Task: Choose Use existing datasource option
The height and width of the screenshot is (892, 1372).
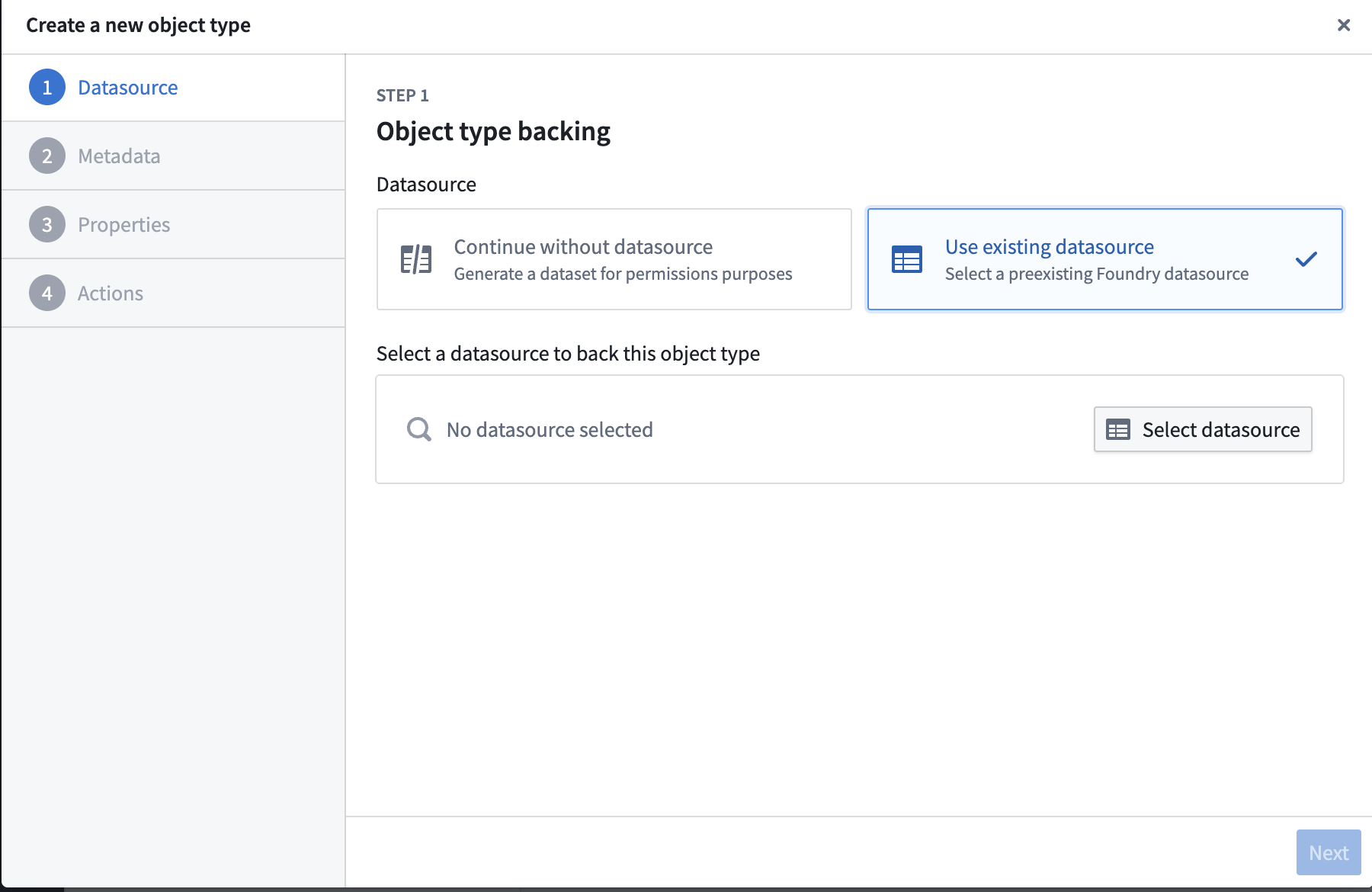Action: click(x=1105, y=259)
